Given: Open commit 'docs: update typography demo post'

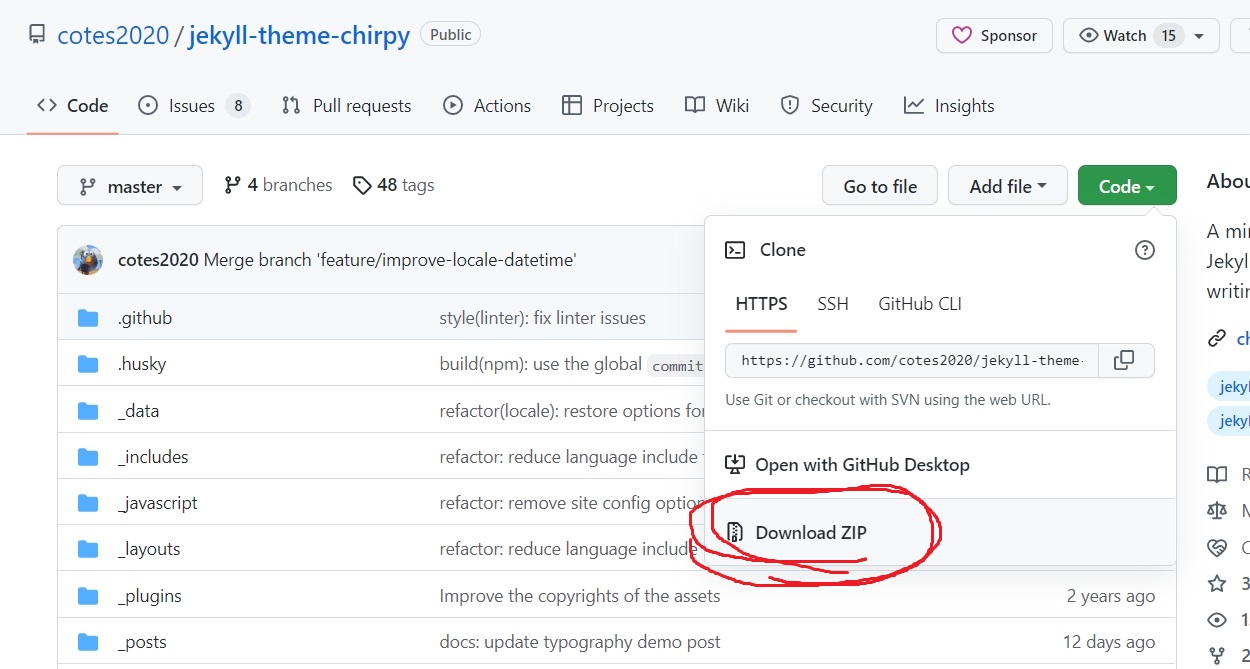Looking at the screenshot, I should coord(580,642).
